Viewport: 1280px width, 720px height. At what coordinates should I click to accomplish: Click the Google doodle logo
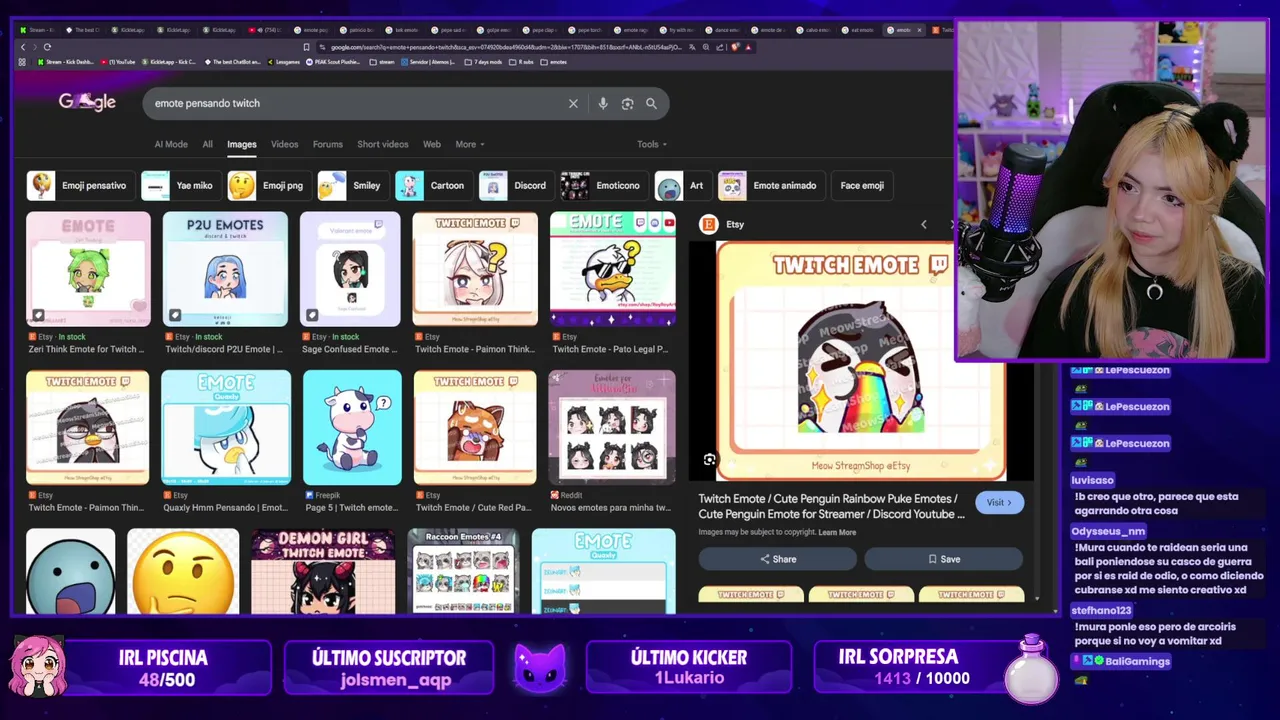87,101
